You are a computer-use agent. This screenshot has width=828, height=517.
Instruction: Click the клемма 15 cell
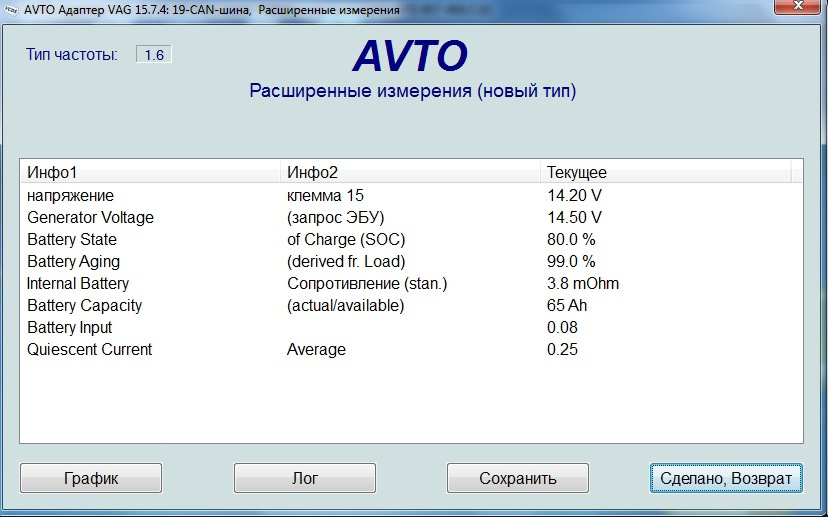click(325, 195)
